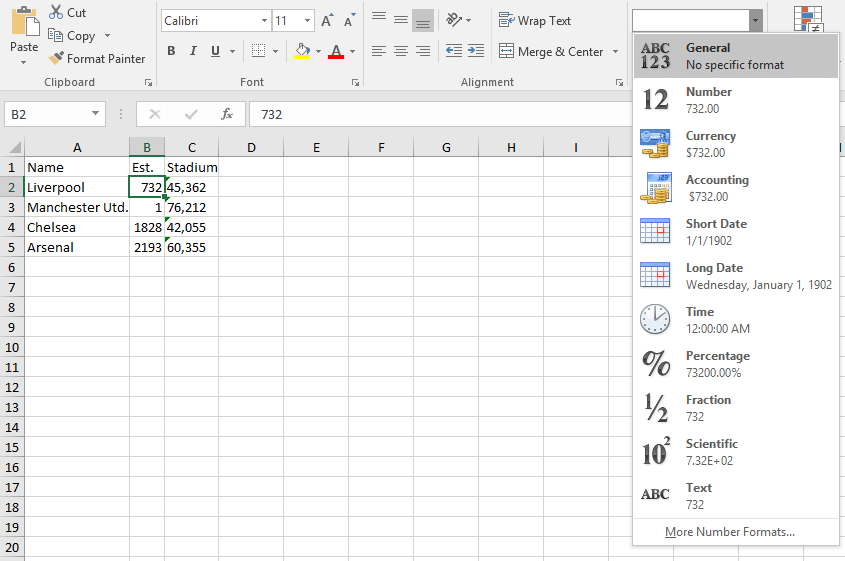
Task: Click Insert Function fx icon
Action: (x=227, y=114)
